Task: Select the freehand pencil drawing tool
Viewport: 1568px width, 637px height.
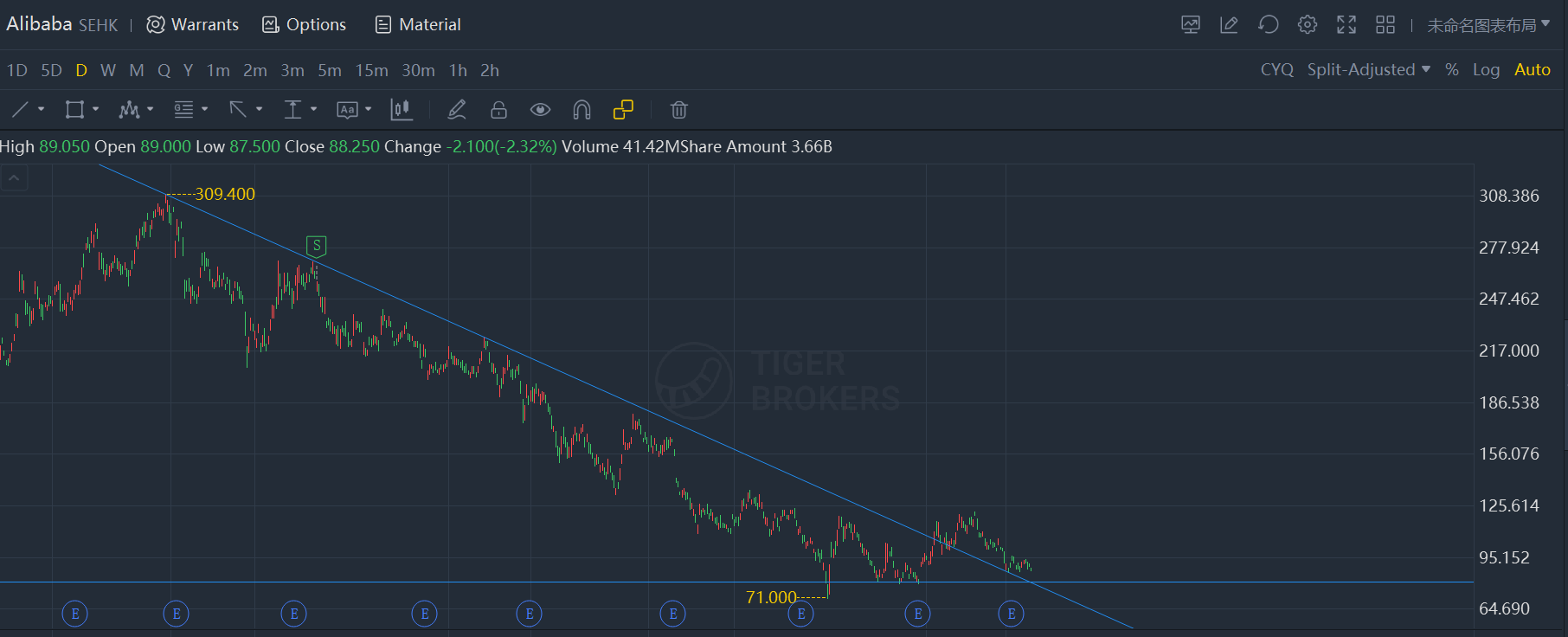Action: click(457, 110)
